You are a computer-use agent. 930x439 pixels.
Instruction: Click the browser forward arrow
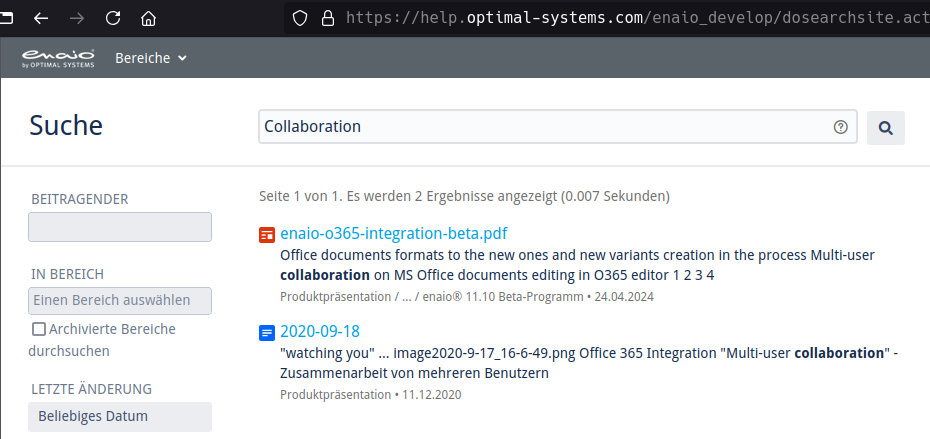click(x=77, y=18)
